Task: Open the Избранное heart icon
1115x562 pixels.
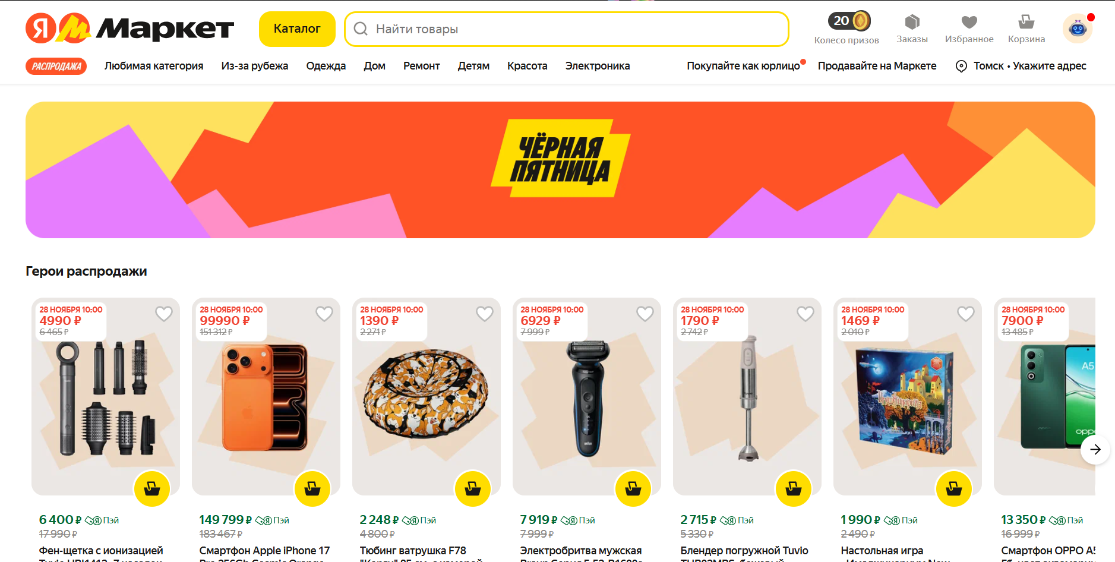Action: (x=969, y=23)
